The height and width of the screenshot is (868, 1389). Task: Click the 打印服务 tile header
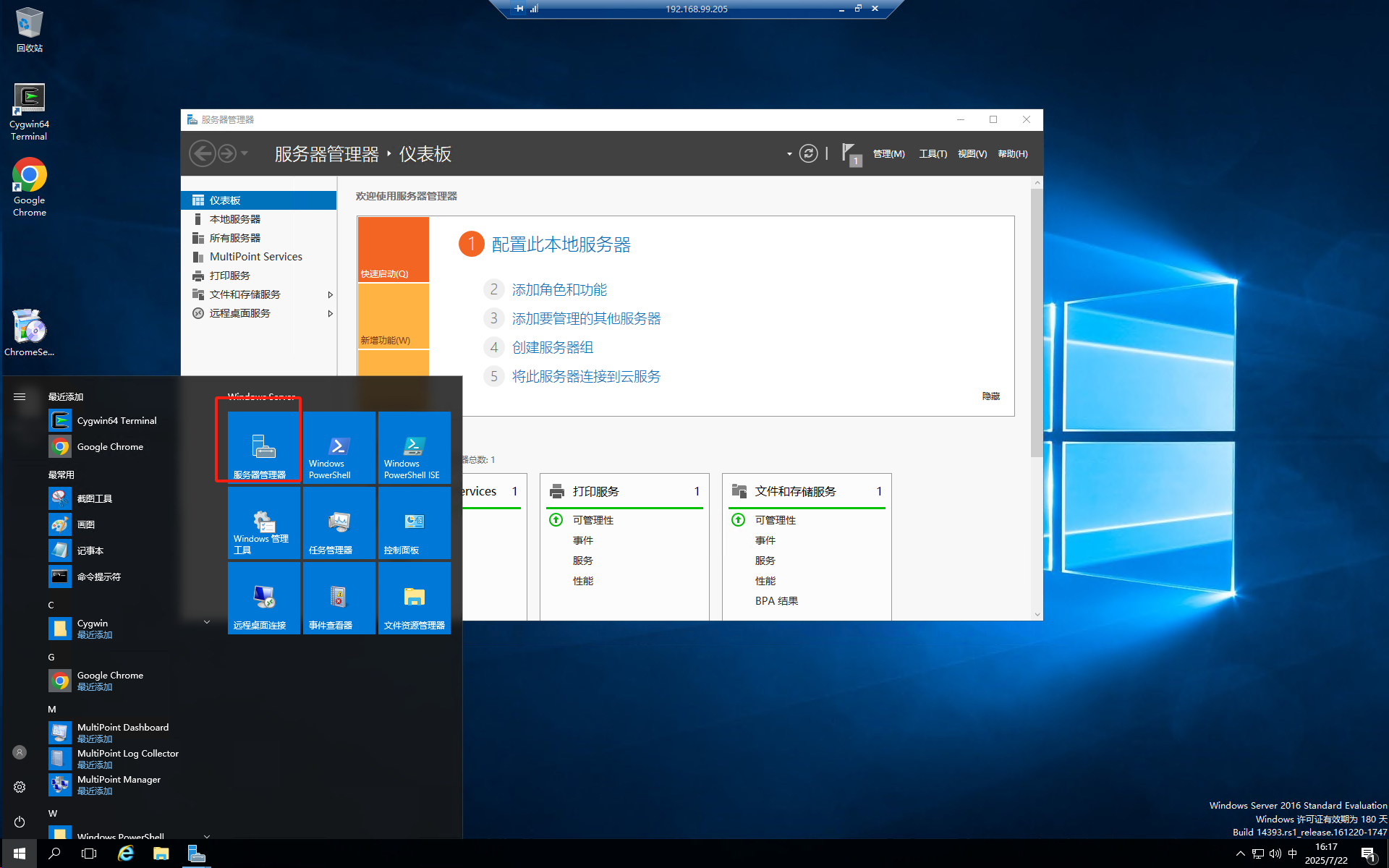click(x=624, y=491)
